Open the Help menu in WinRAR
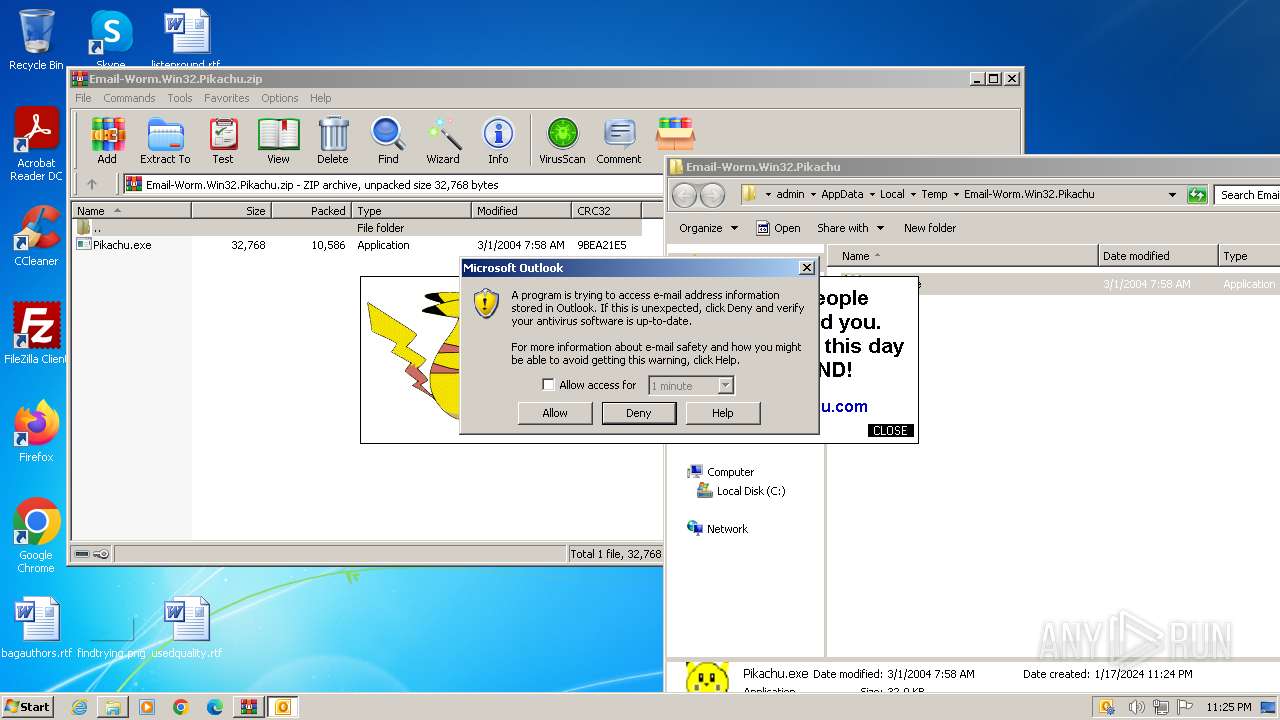Image resolution: width=1280 pixels, height=720 pixels. [320, 98]
